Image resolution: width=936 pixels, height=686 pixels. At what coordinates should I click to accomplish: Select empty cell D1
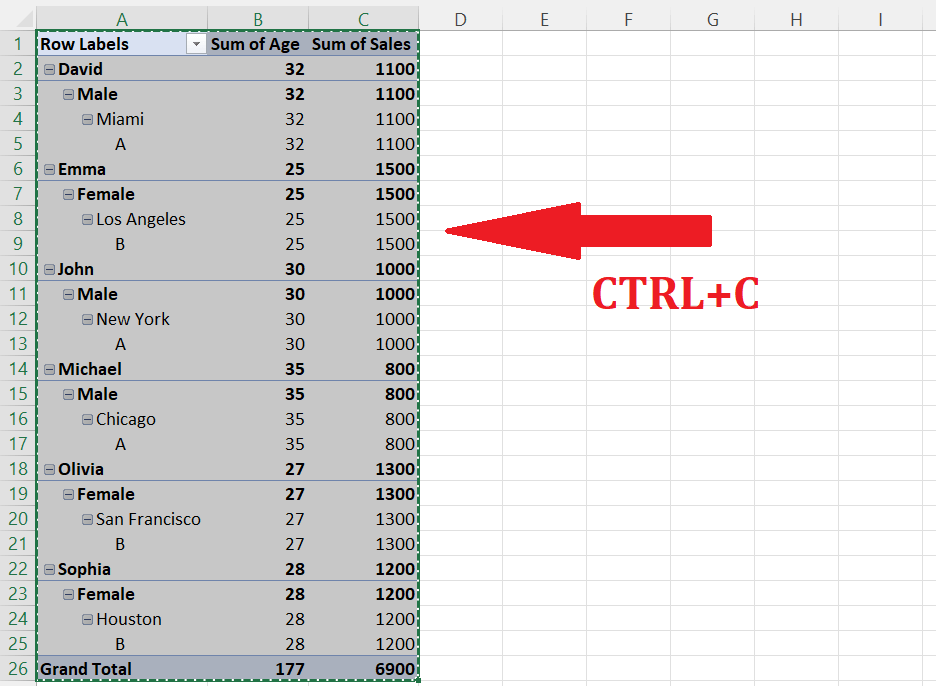tap(460, 43)
